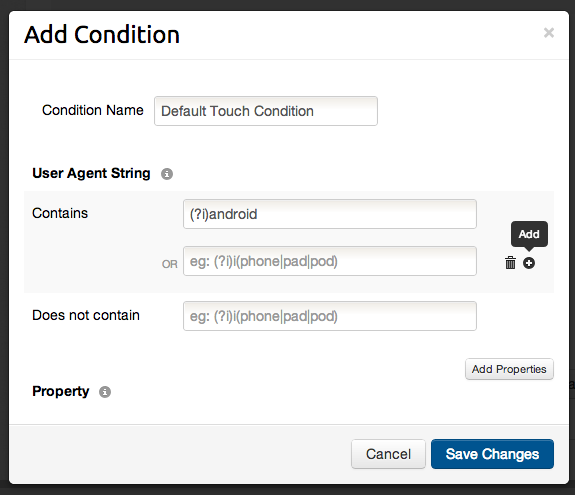Screen dimensions: 575x495
Task: Click the Add Properties button
Action: pyautogui.click(x=509, y=369)
